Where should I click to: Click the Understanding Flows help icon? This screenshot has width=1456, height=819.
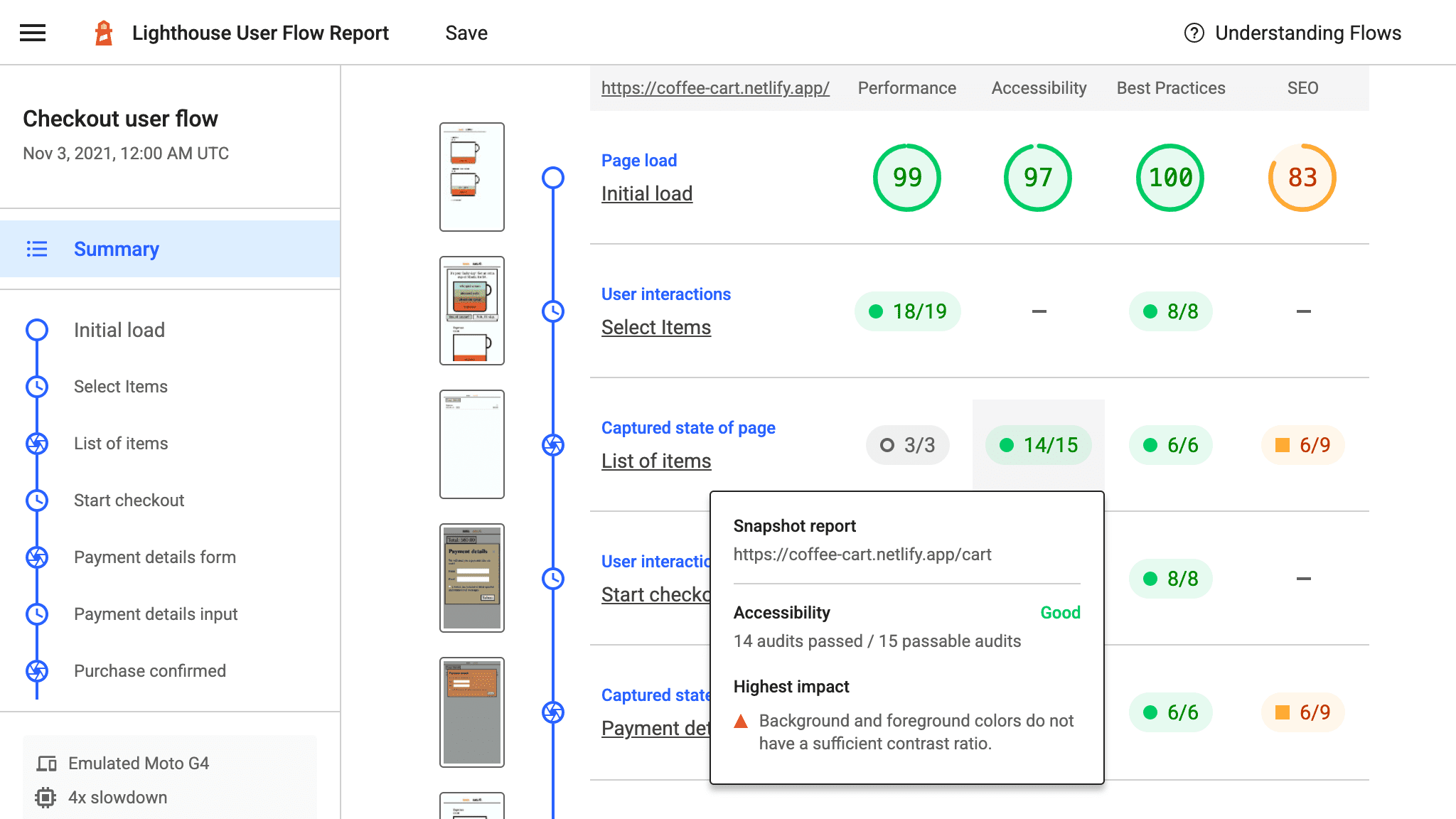click(1193, 33)
